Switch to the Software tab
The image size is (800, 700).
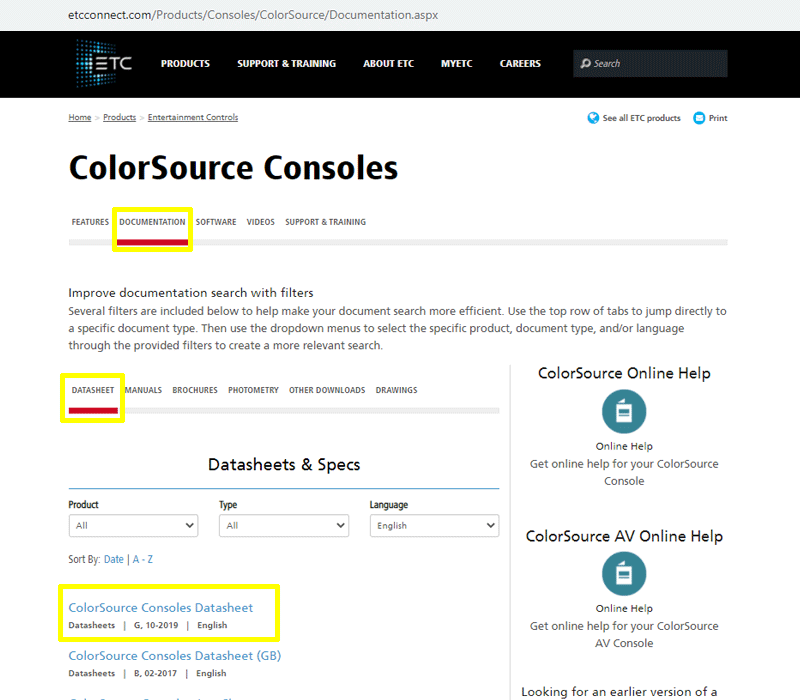[216, 222]
